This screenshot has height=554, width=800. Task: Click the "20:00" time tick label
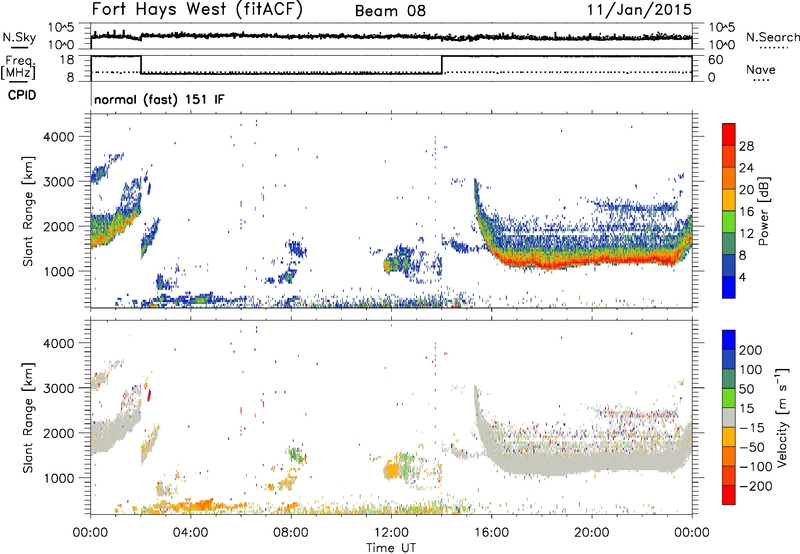tap(591, 533)
